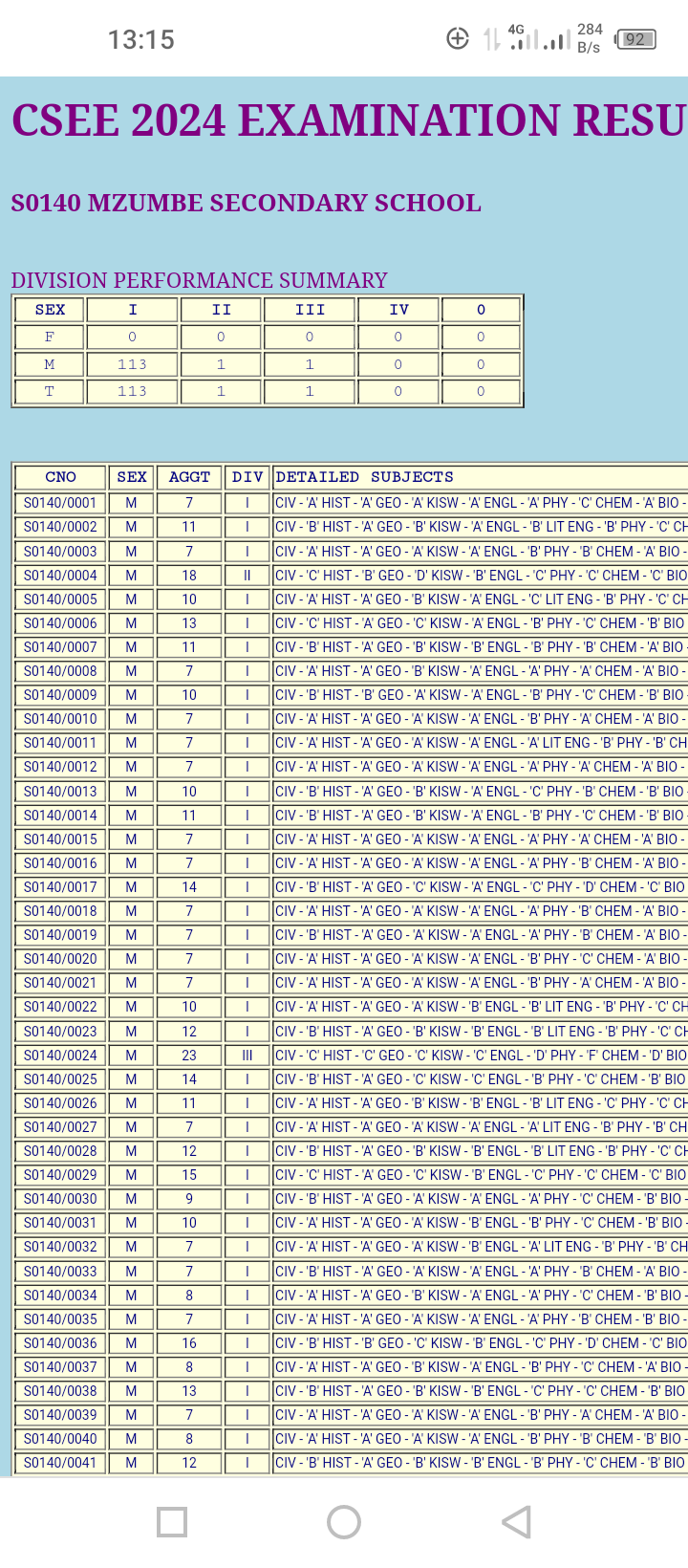Image resolution: width=688 pixels, height=1568 pixels.
Task: Click subjects list for candidate S0140/0011
Action: [x=480, y=743]
